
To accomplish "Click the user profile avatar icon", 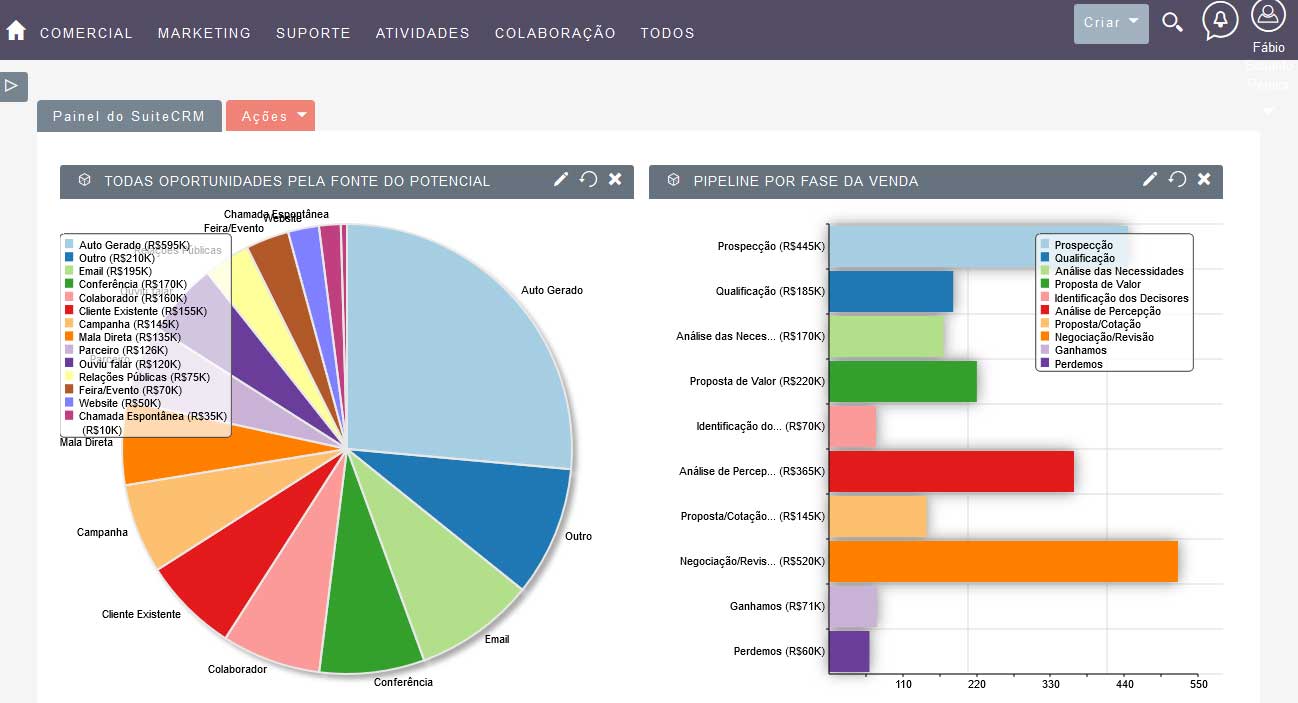I will point(1268,17).
